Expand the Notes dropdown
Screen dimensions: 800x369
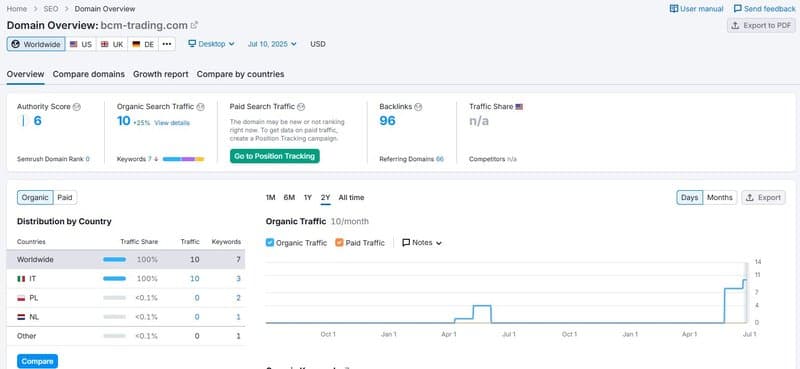[x=422, y=243]
